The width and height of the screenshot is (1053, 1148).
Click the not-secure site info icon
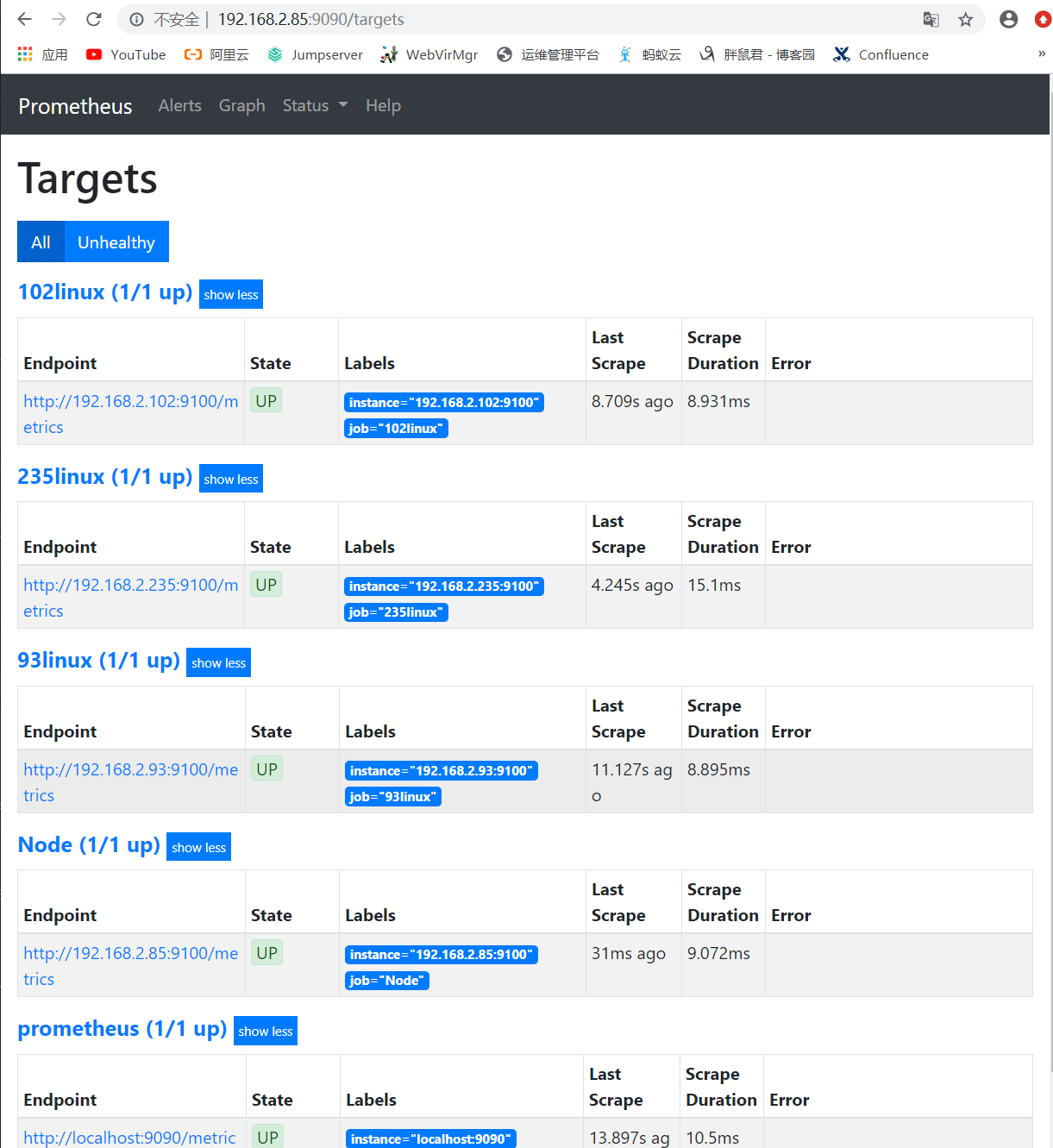click(x=136, y=19)
